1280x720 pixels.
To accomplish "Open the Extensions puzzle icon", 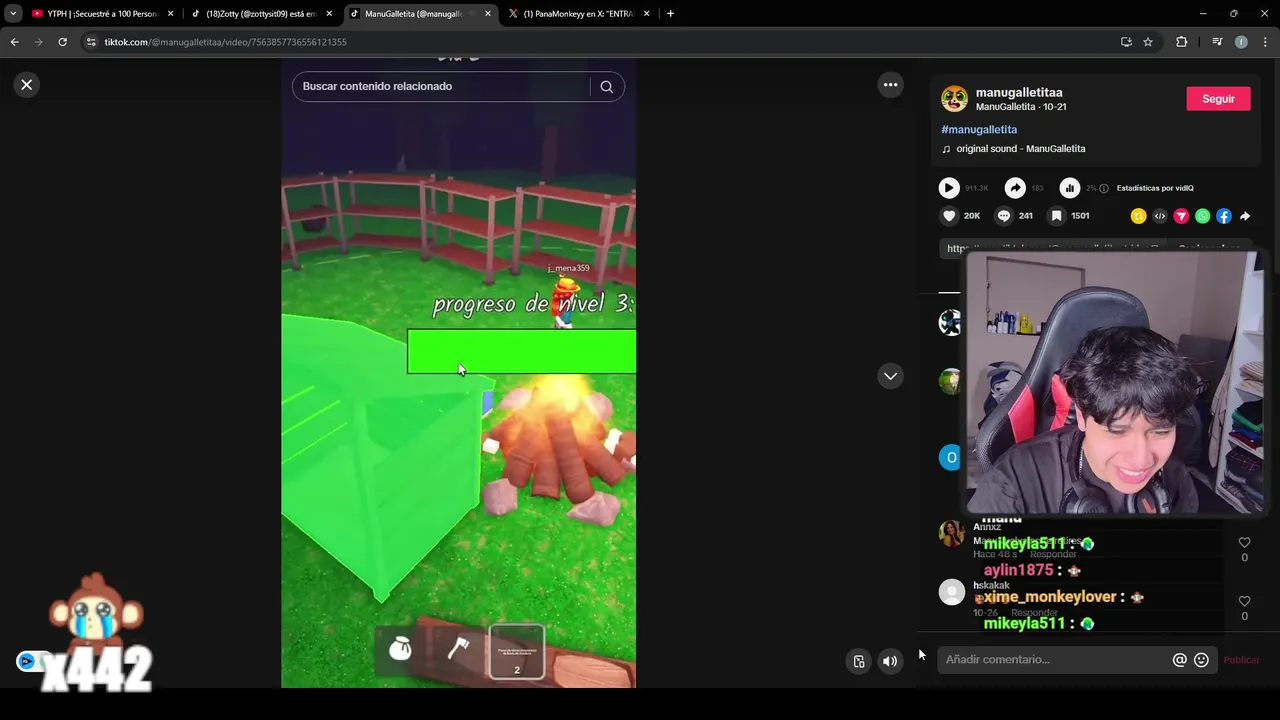I will (1182, 42).
